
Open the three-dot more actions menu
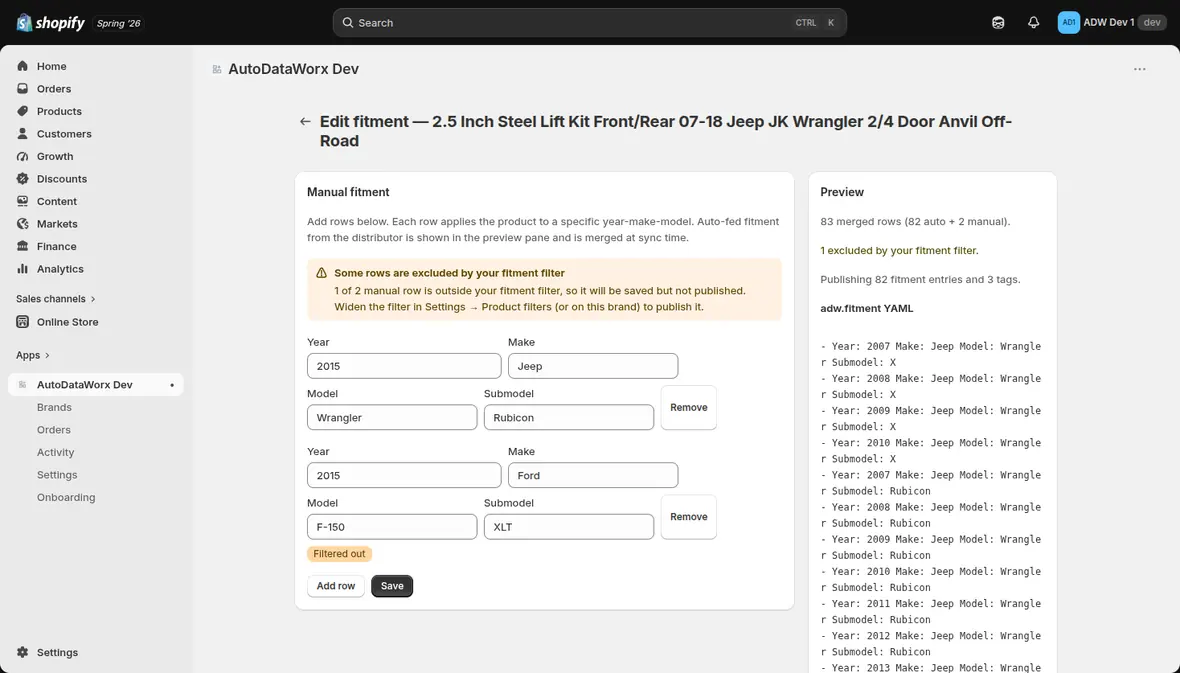1139,69
